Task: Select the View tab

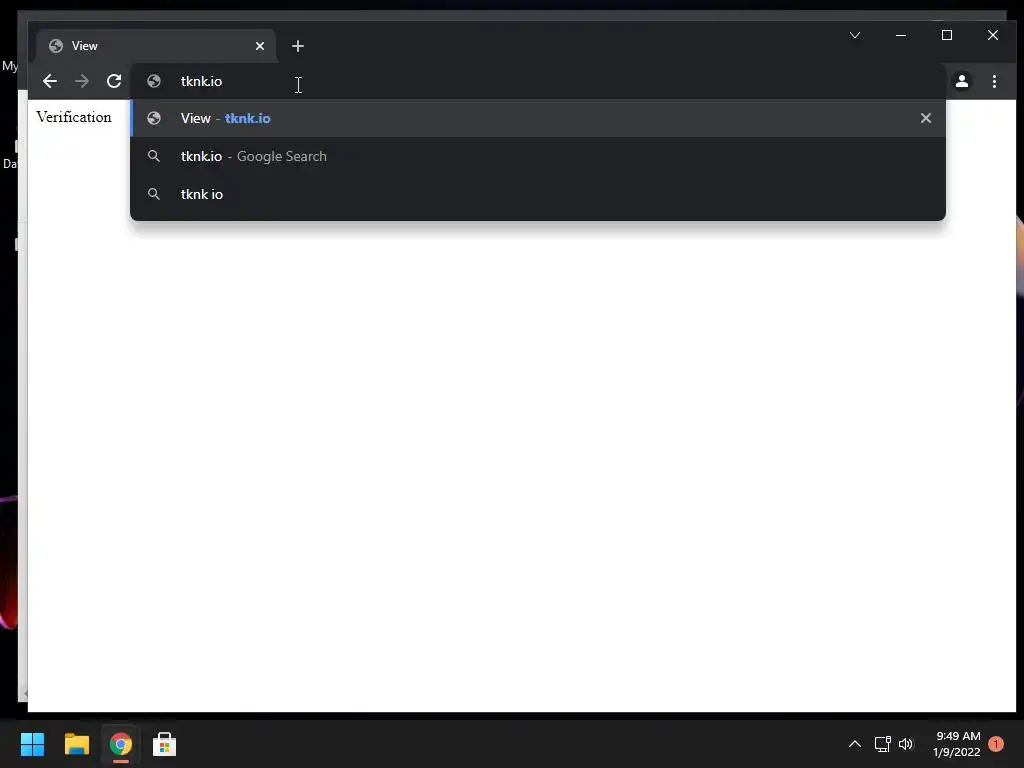Action: point(155,46)
